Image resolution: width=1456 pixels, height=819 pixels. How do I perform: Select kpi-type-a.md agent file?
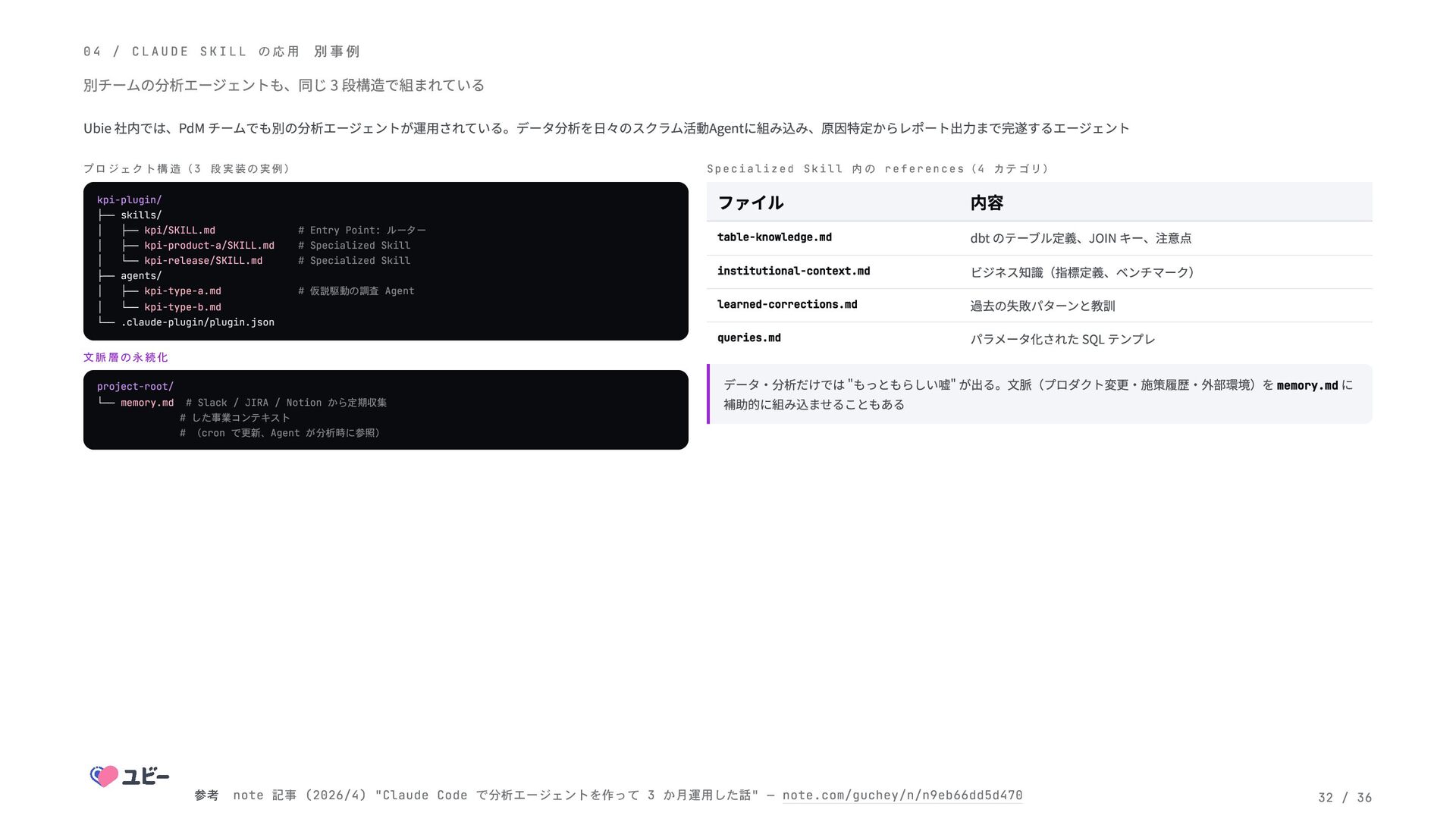pos(183,290)
